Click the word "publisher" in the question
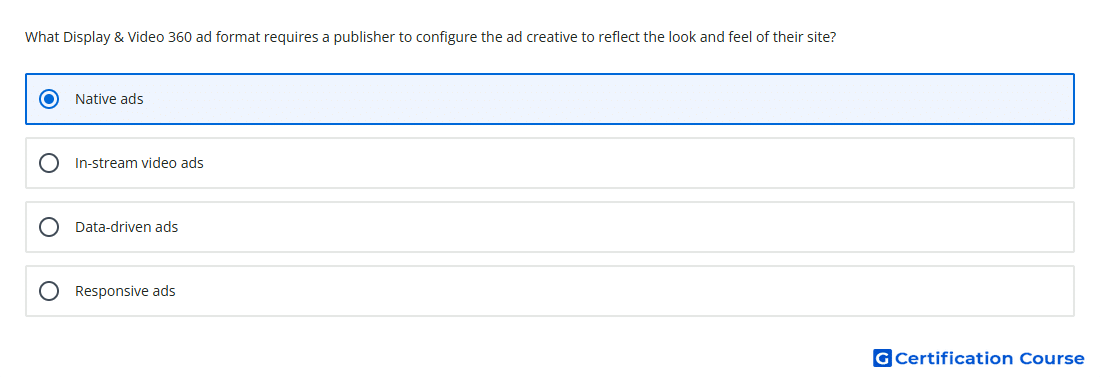The height and width of the screenshot is (377, 1100). tap(364, 37)
